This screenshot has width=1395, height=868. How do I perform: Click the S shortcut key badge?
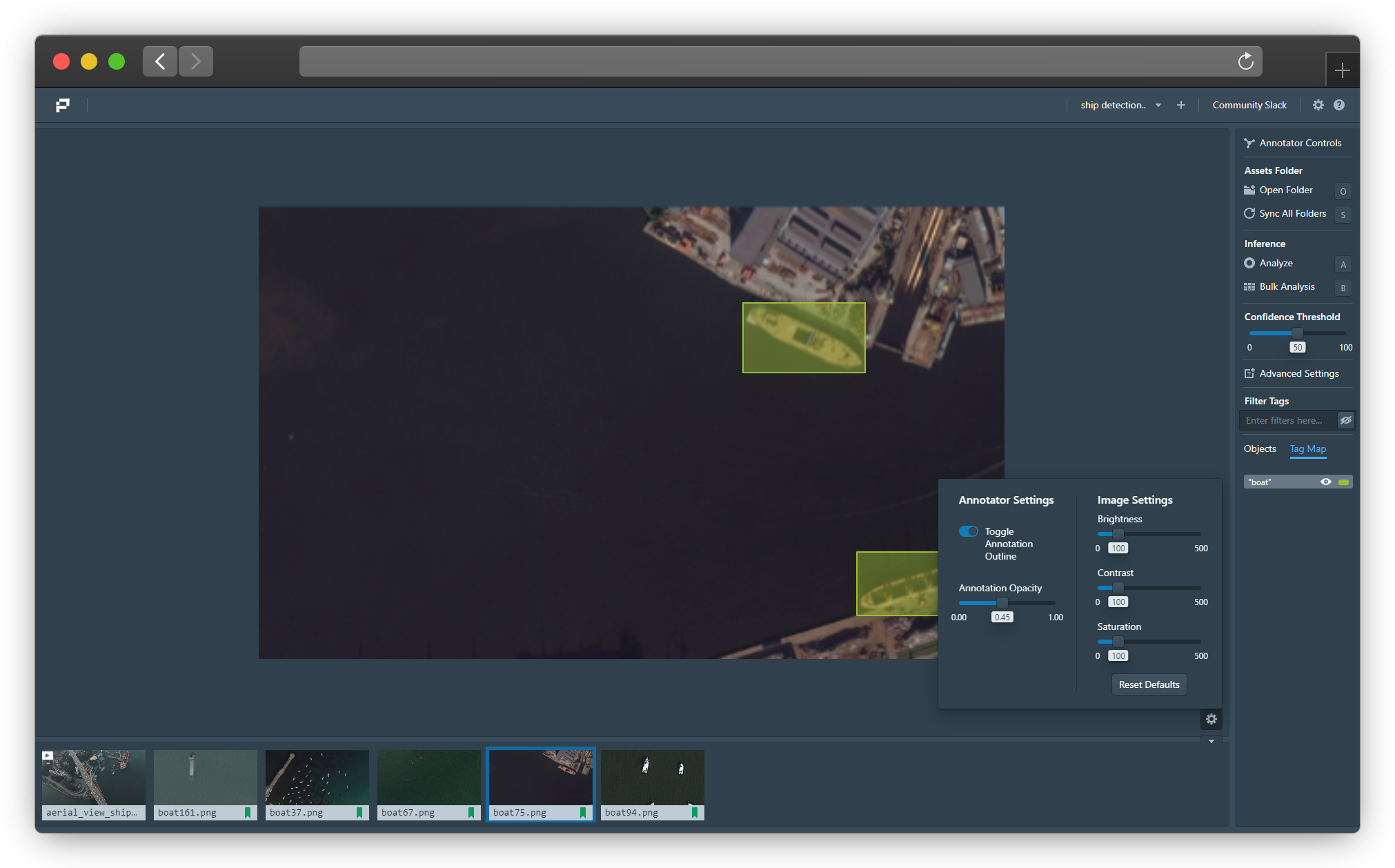1343,215
